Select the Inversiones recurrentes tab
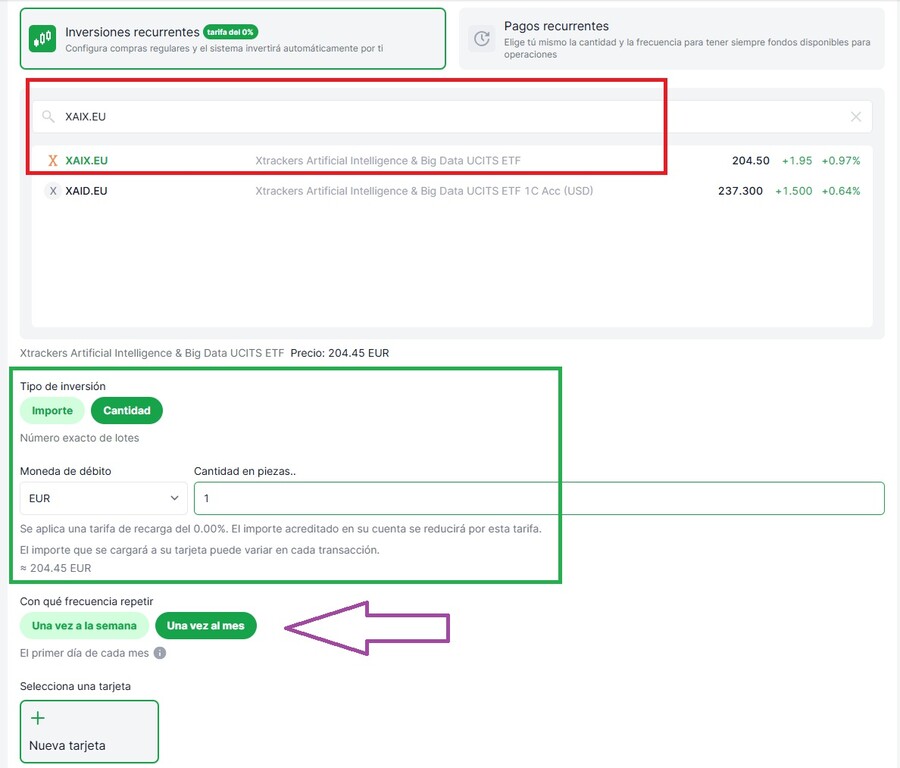900x768 pixels. click(232, 38)
